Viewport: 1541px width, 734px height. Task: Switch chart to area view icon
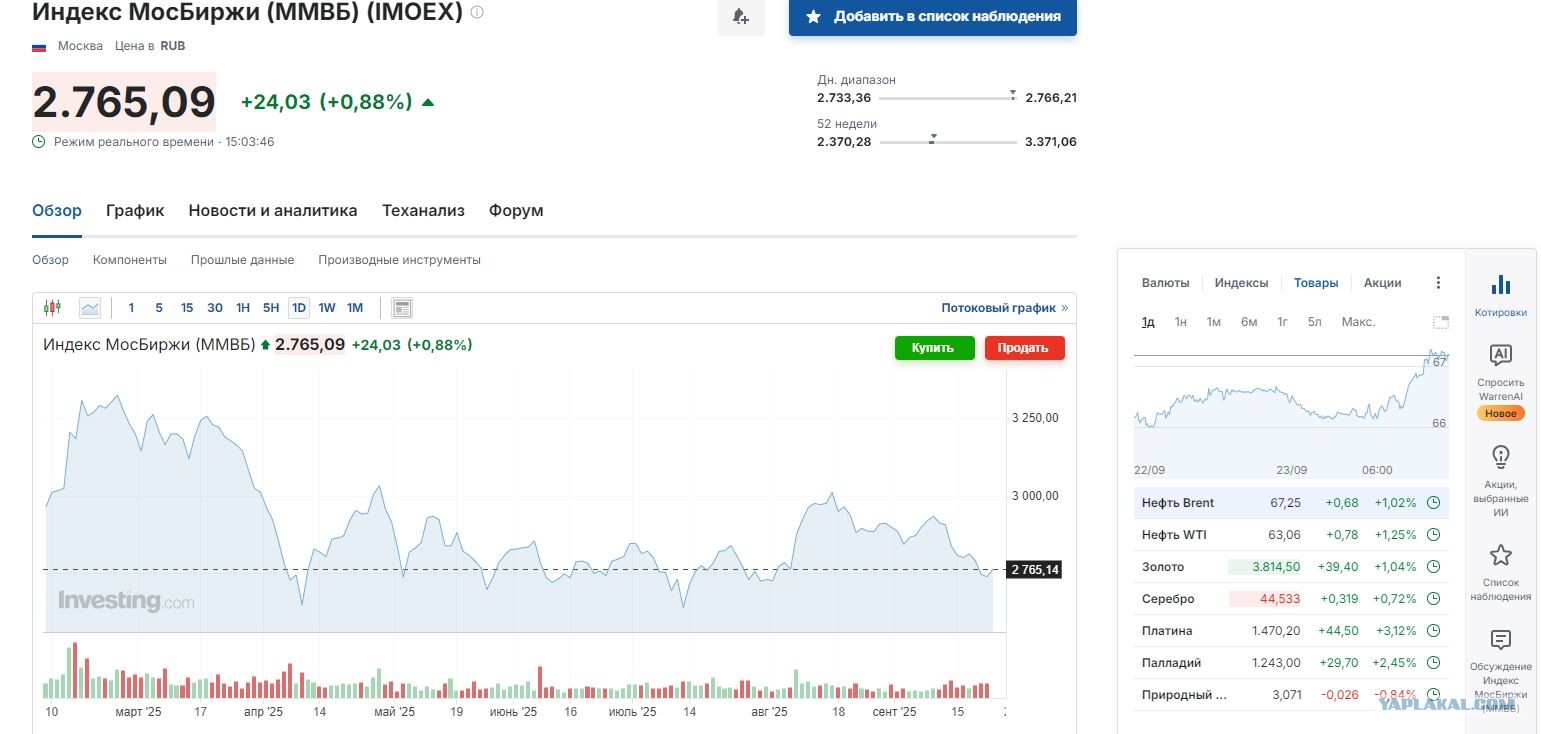tap(90, 308)
